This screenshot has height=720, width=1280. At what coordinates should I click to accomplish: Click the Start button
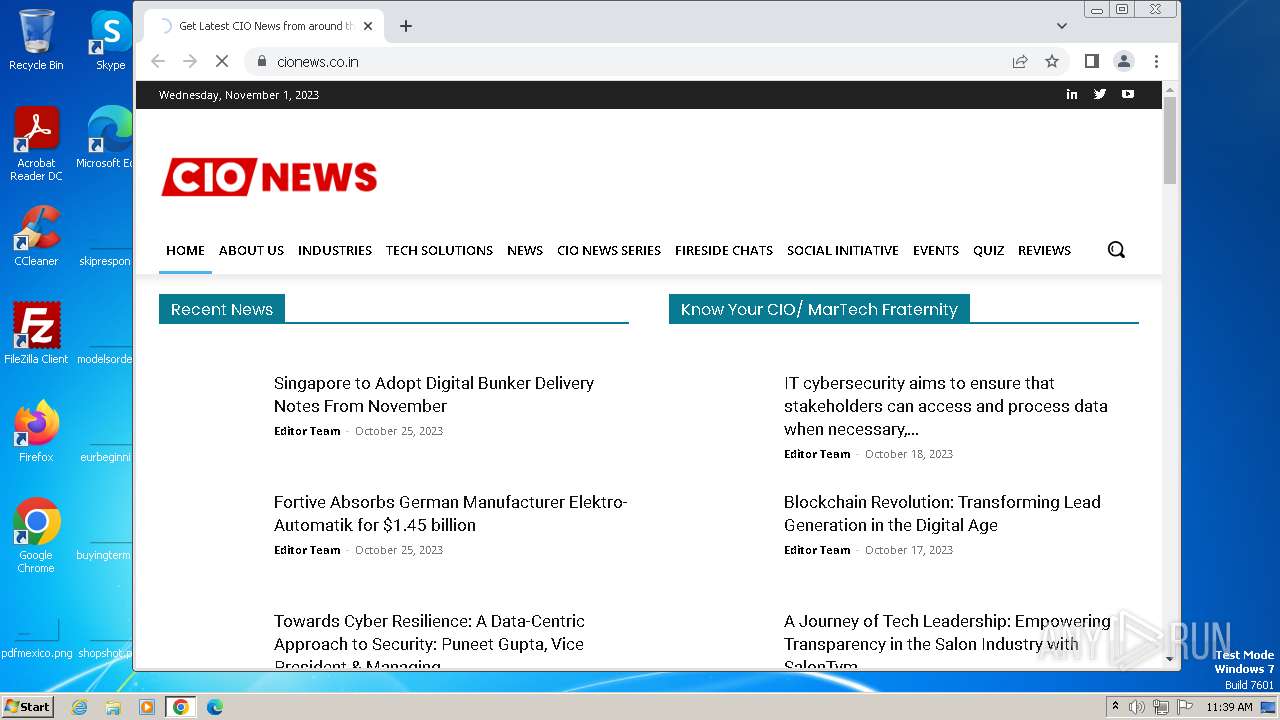pyautogui.click(x=28, y=707)
